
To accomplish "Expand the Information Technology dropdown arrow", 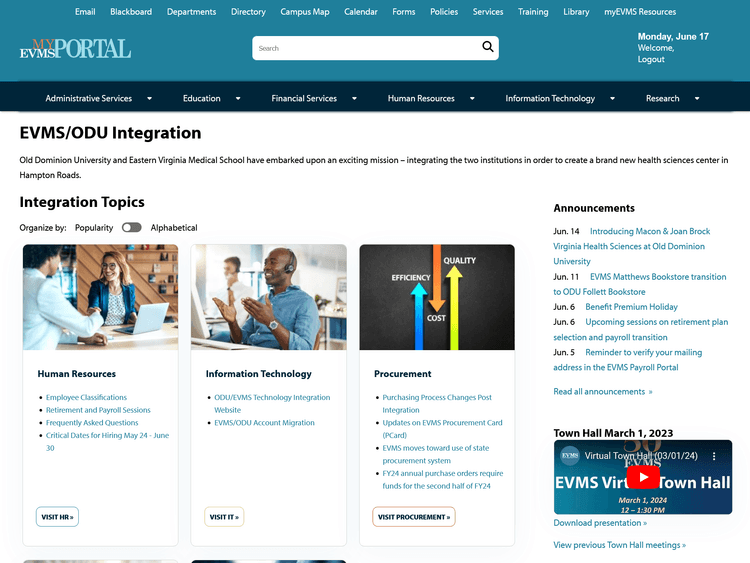I will pyautogui.click(x=612, y=99).
